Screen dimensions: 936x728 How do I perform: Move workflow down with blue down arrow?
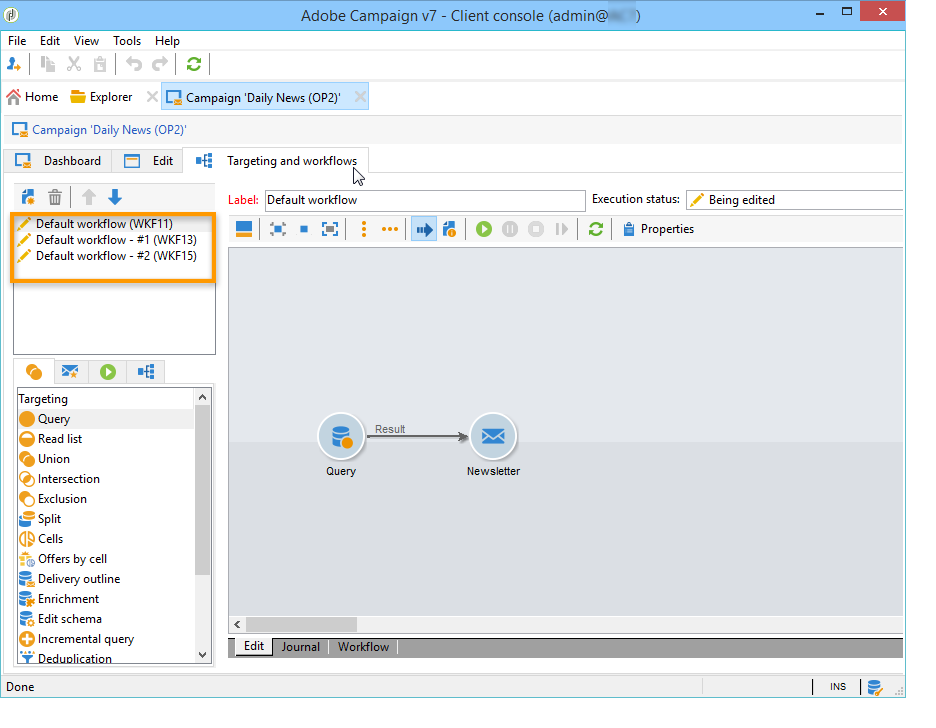tap(115, 197)
